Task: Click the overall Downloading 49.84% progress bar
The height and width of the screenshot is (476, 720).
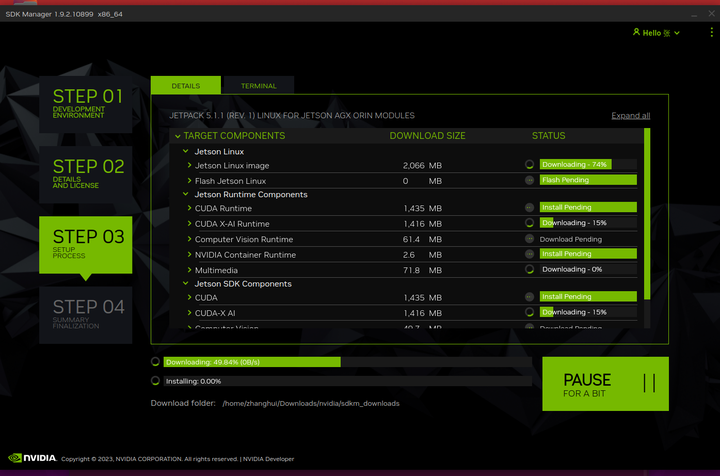Action: (x=348, y=362)
